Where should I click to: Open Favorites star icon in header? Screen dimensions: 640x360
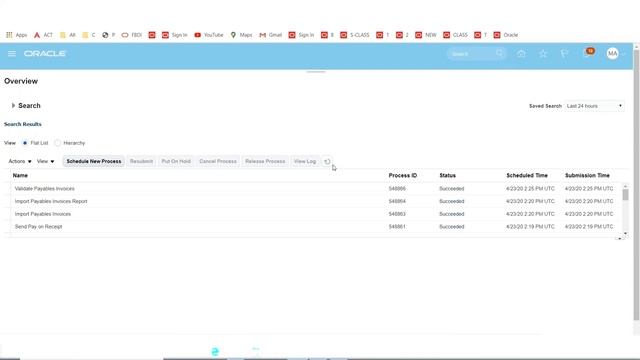click(x=543, y=53)
